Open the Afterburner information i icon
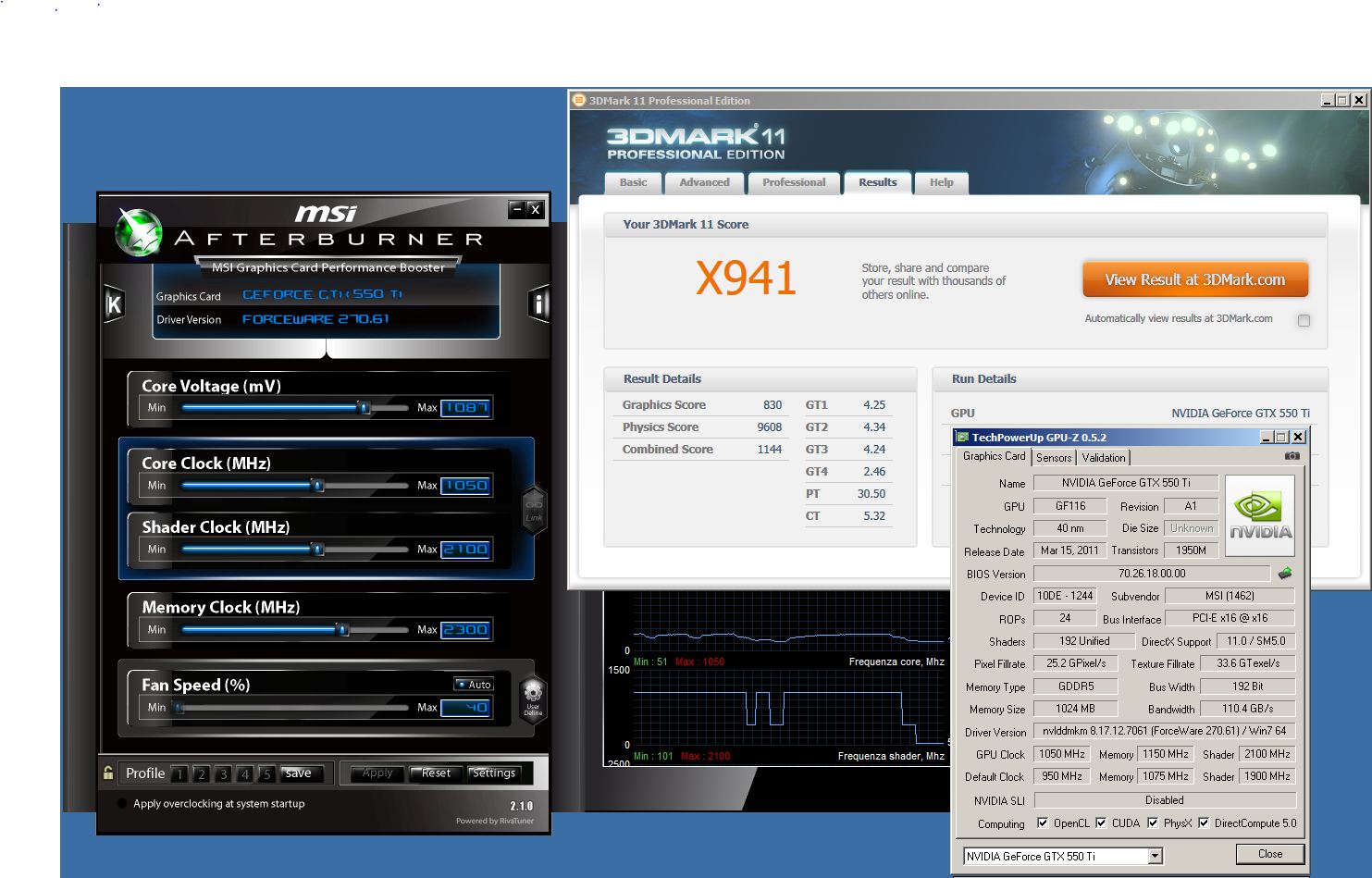 [538, 303]
